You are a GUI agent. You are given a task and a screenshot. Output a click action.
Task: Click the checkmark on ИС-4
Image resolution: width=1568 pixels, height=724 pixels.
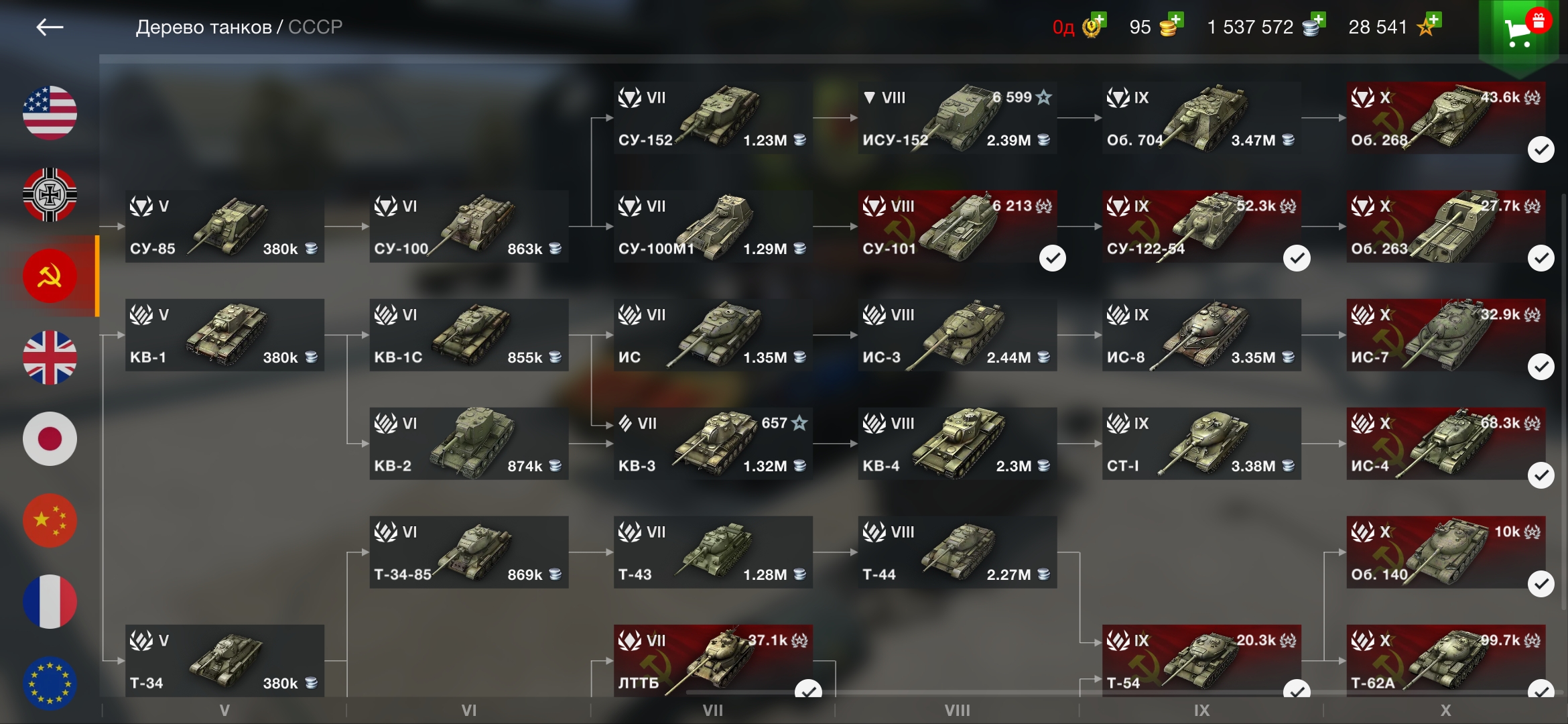1541,475
